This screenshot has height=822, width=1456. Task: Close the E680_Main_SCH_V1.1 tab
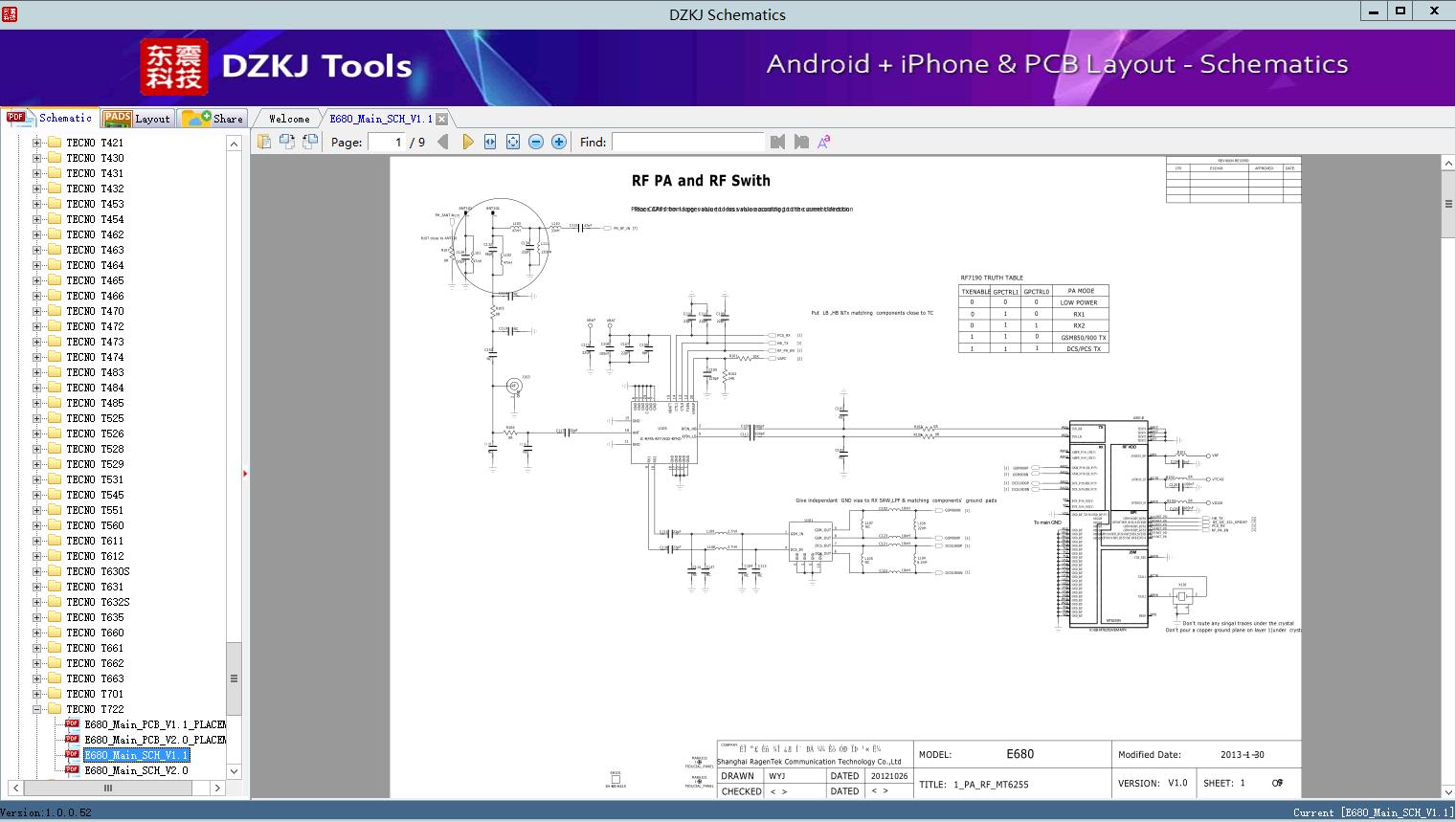point(442,119)
